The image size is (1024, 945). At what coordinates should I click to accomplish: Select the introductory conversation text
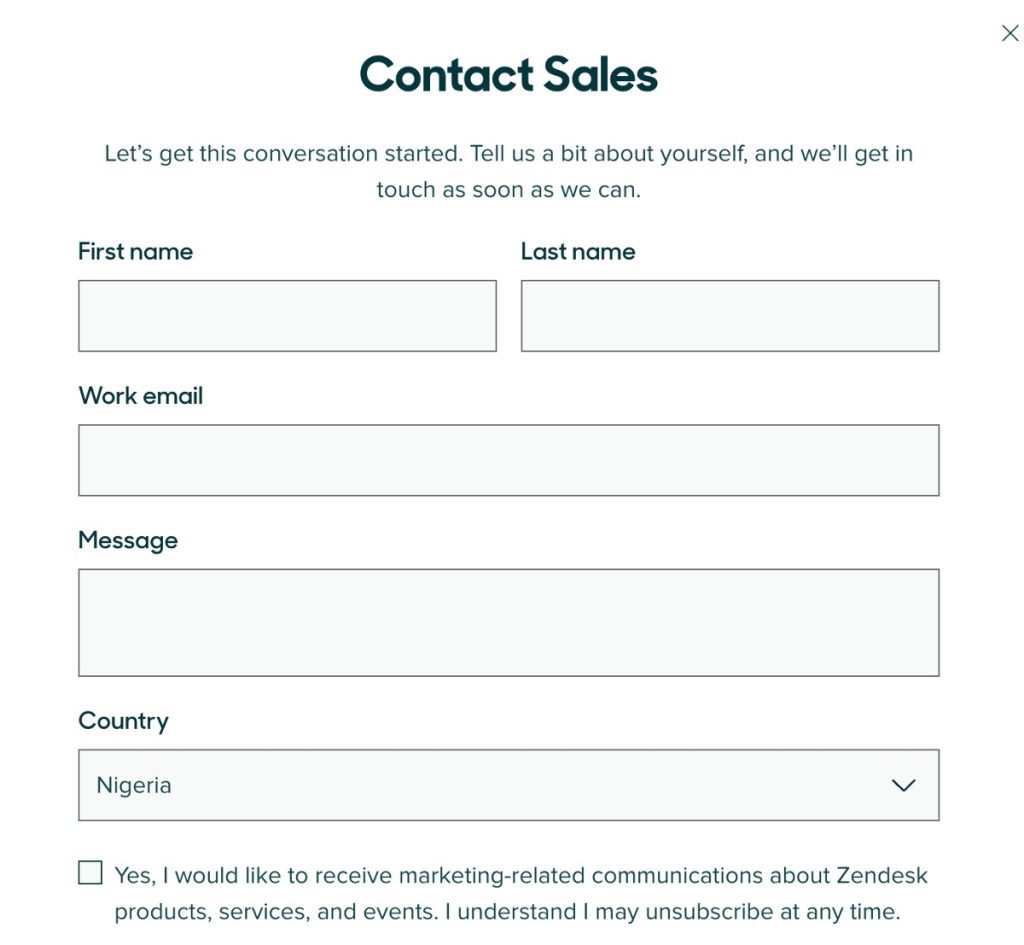point(508,170)
